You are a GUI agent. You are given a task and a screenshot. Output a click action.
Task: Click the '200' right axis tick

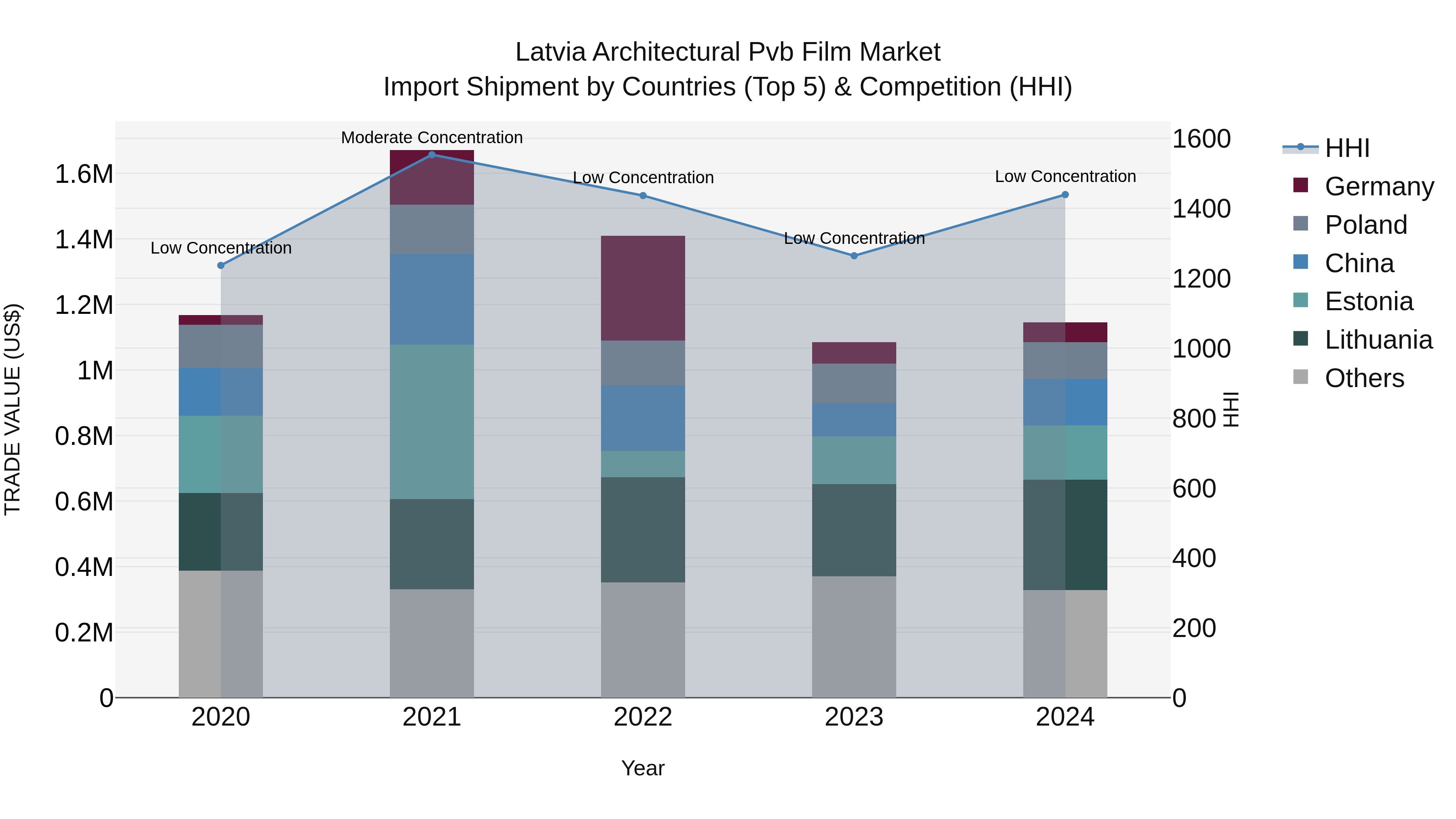click(1194, 628)
